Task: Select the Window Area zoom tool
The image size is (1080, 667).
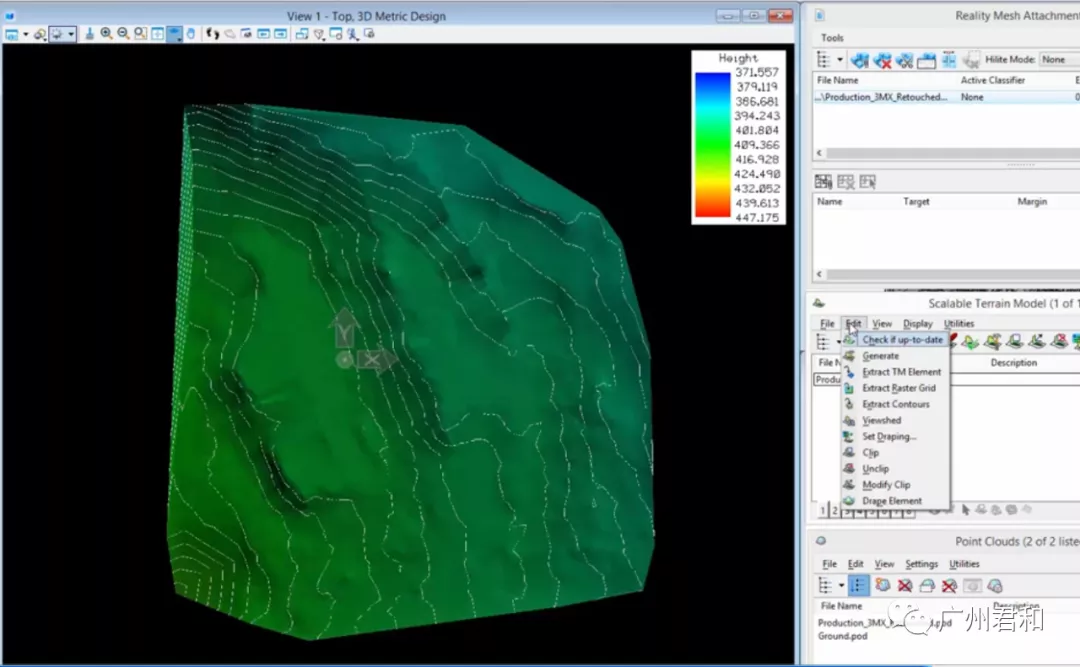Action: (x=141, y=34)
